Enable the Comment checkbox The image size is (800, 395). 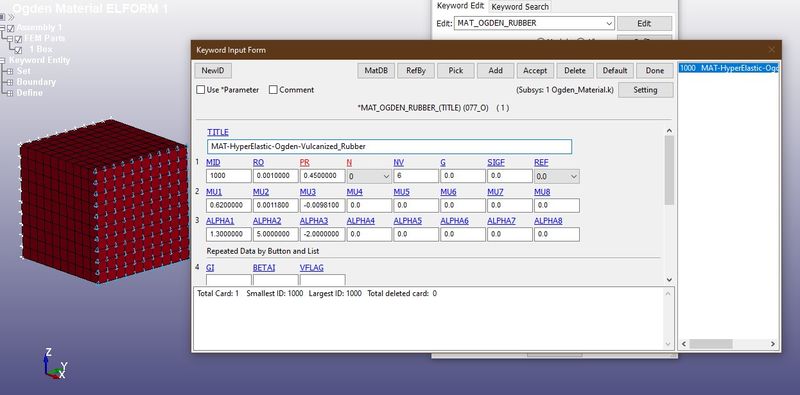273,90
